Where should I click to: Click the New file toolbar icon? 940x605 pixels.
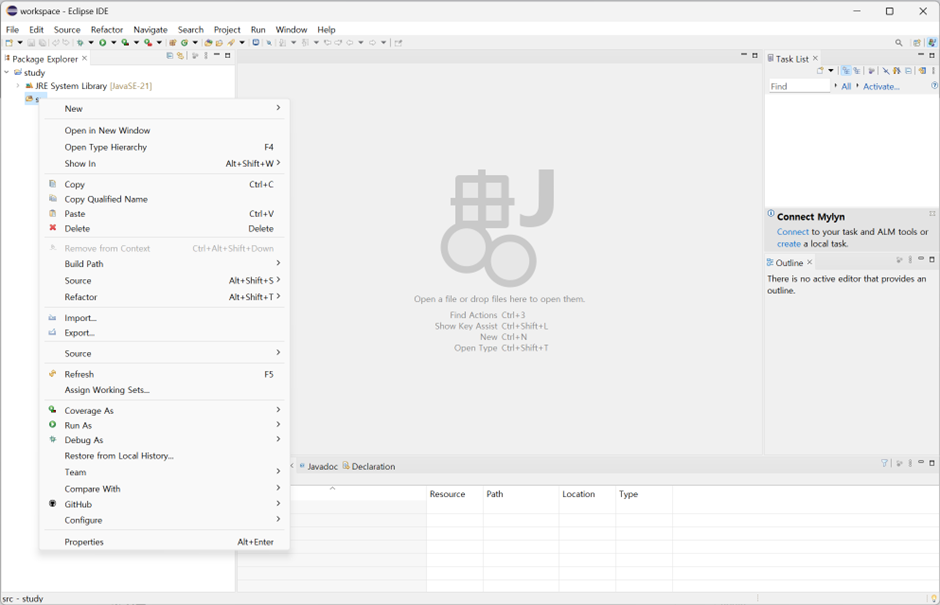point(9,43)
